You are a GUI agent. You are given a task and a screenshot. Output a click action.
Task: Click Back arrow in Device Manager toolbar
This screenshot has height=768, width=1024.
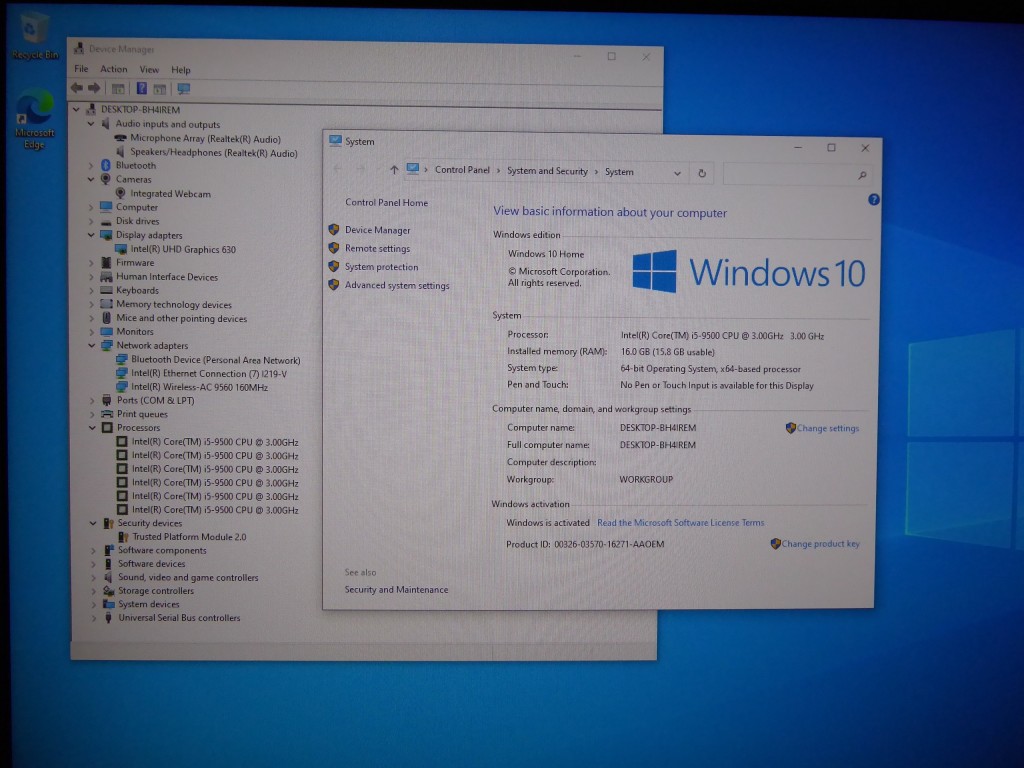(x=77, y=88)
